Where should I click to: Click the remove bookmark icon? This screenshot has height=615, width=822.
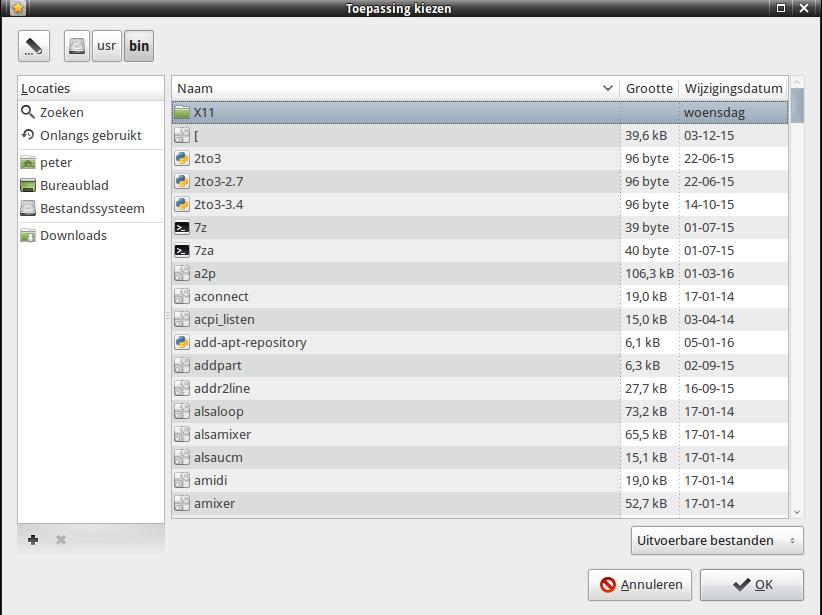(x=61, y=540)
